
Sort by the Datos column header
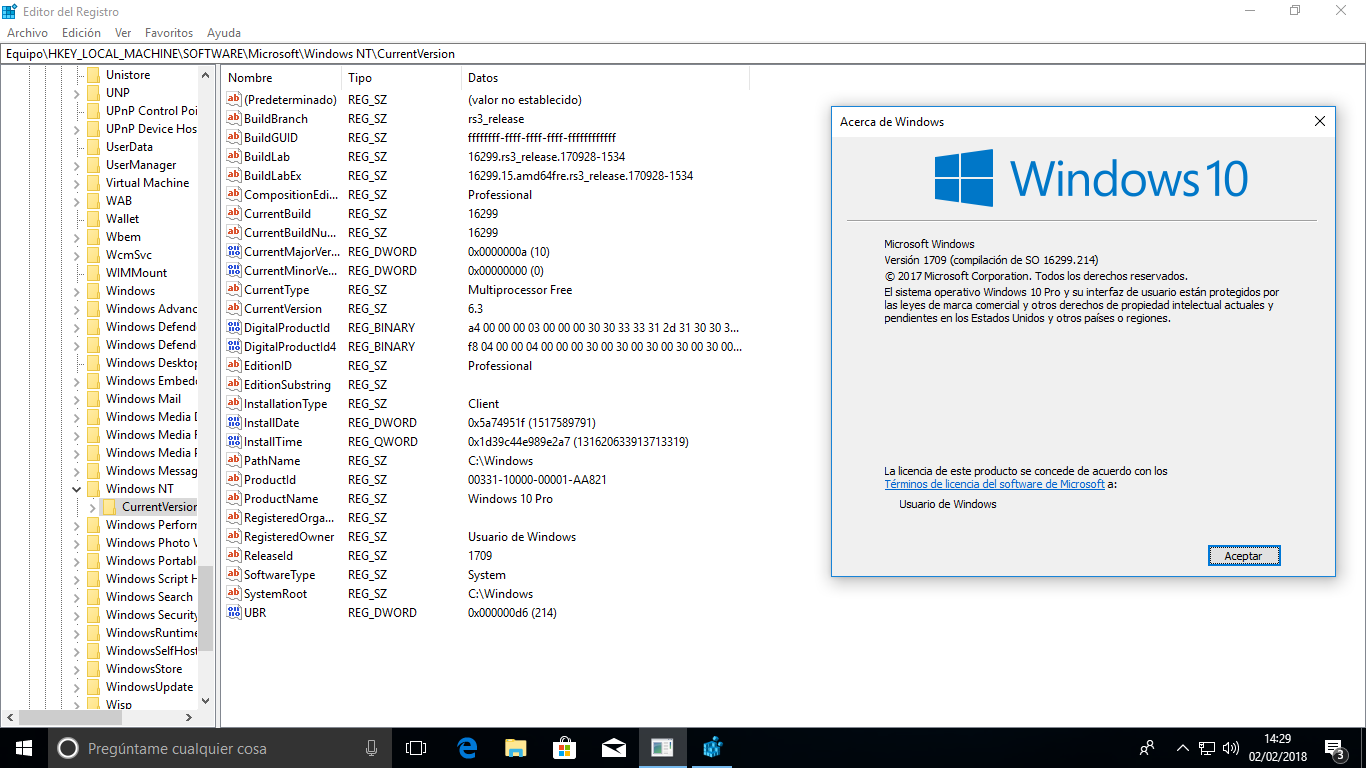click(606, 78)
